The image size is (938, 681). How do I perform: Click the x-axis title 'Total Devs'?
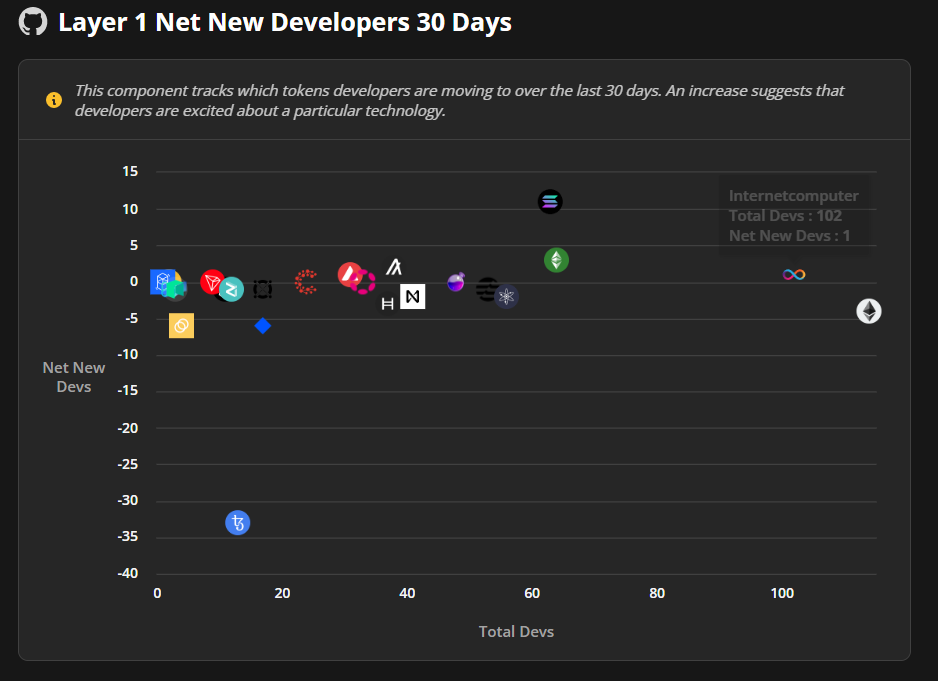coord(516,631)
